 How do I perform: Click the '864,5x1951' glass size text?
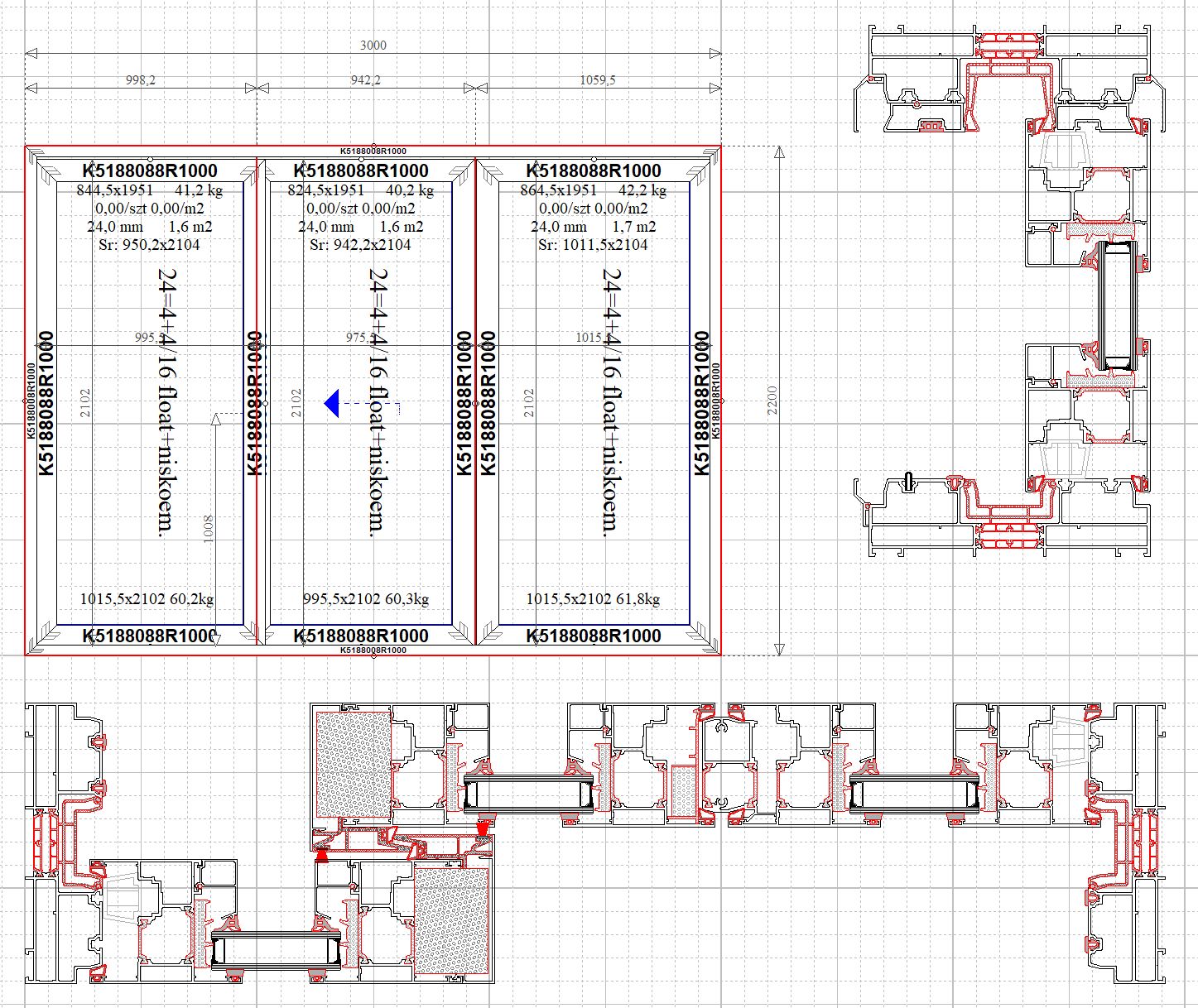(x=558, y=190)
